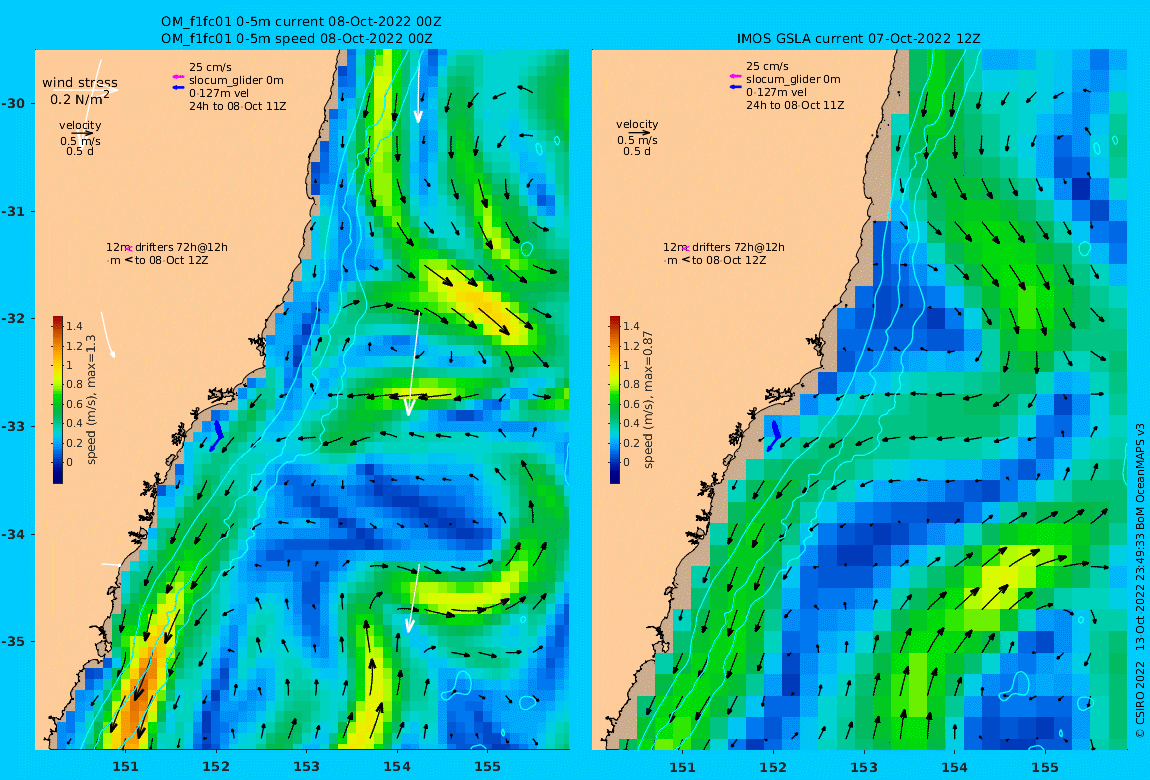Click the speed color bar in right map
Screen dimensions: 1150x780
tap(615, 400)
